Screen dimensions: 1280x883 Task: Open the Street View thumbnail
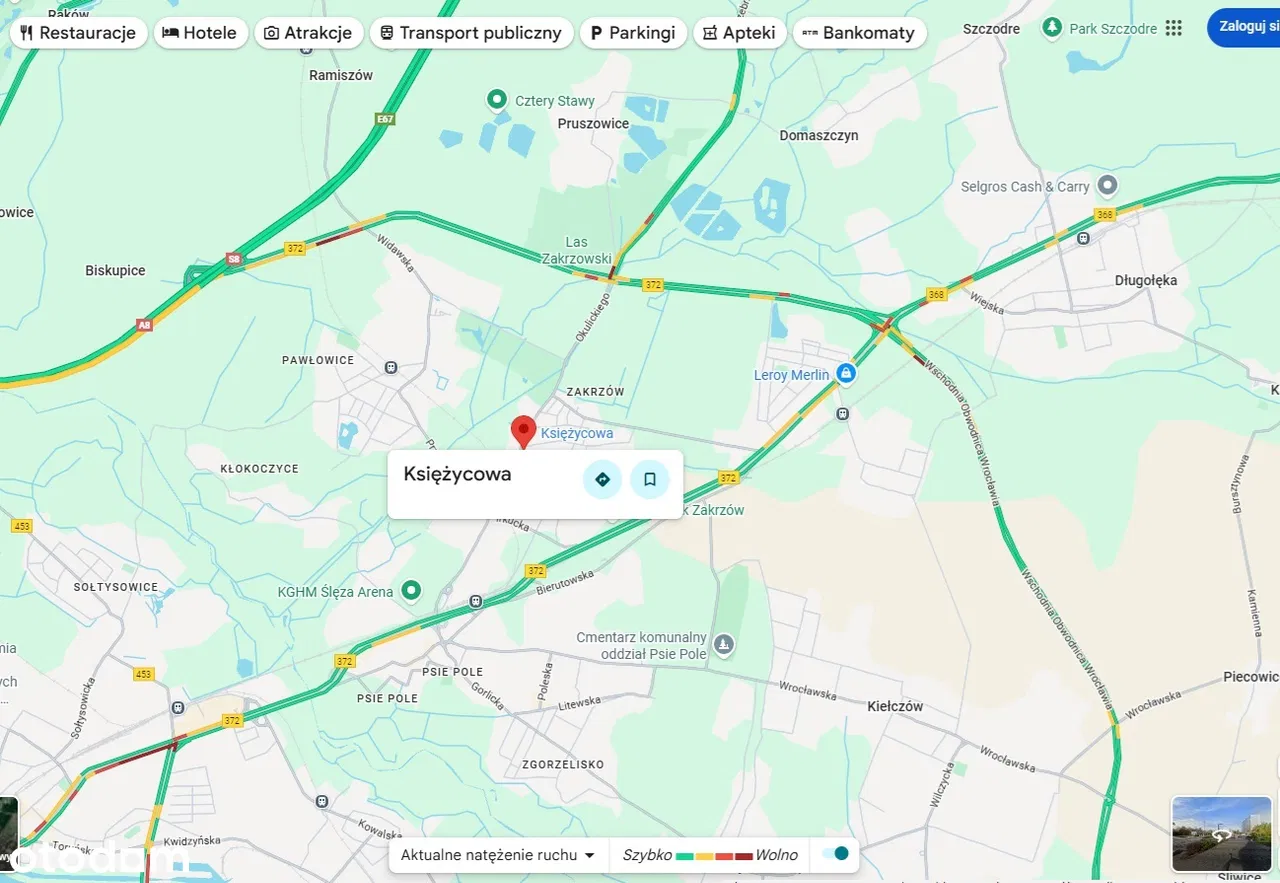pyautogui.click(x=1221, y=834)
